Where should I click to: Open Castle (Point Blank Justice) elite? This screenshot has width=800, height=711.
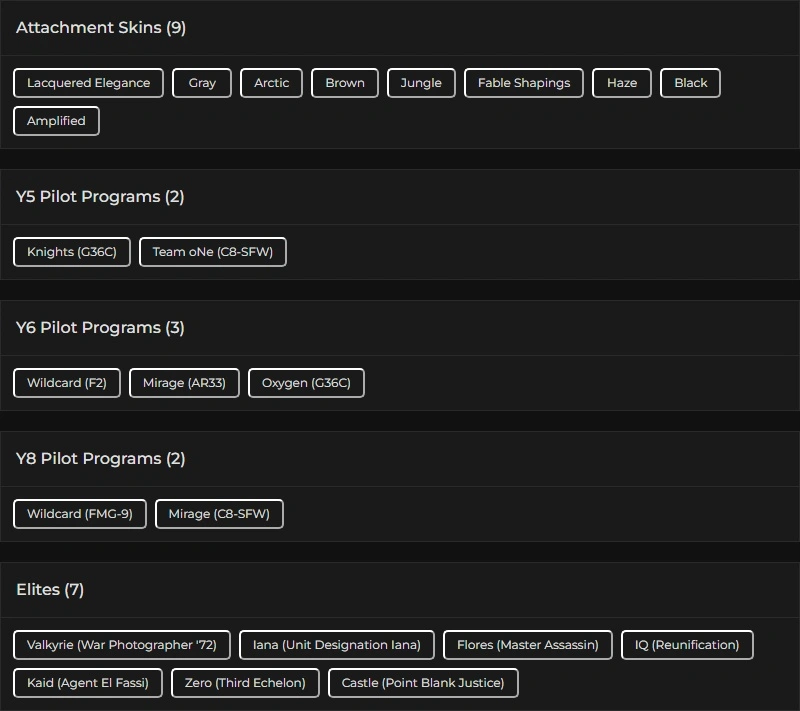tap(423, 683)
